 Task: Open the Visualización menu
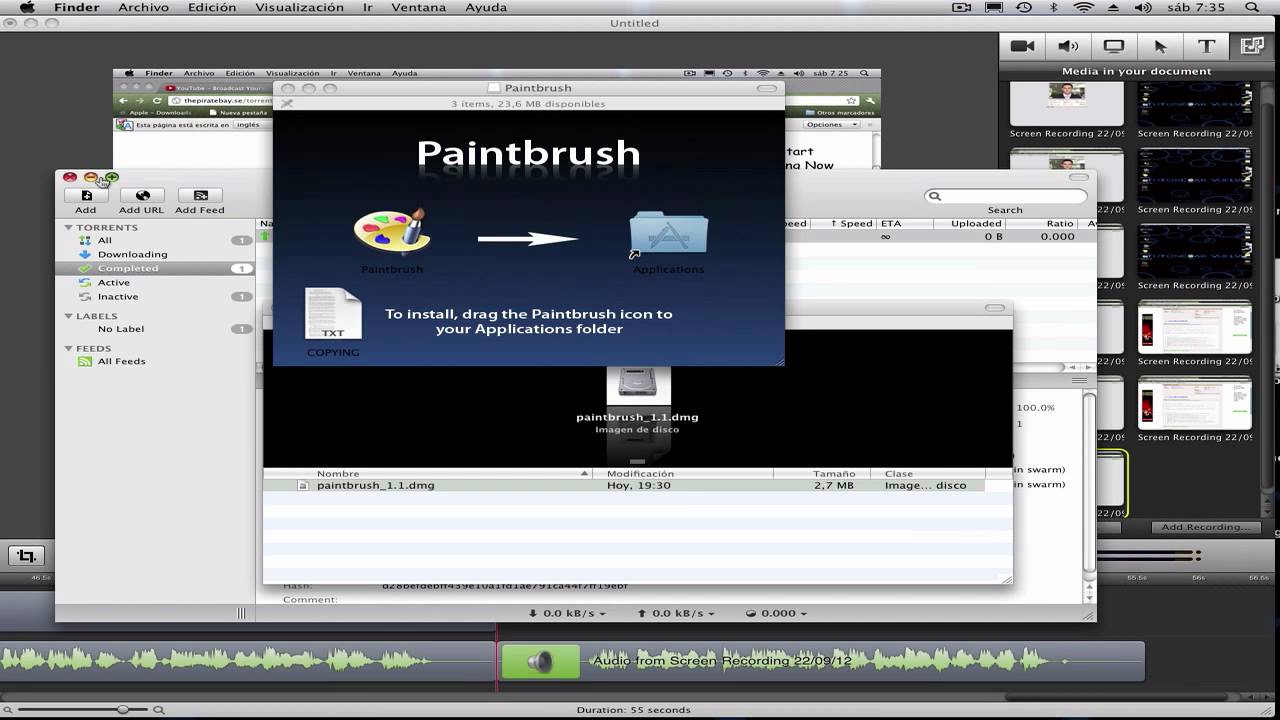299,7
